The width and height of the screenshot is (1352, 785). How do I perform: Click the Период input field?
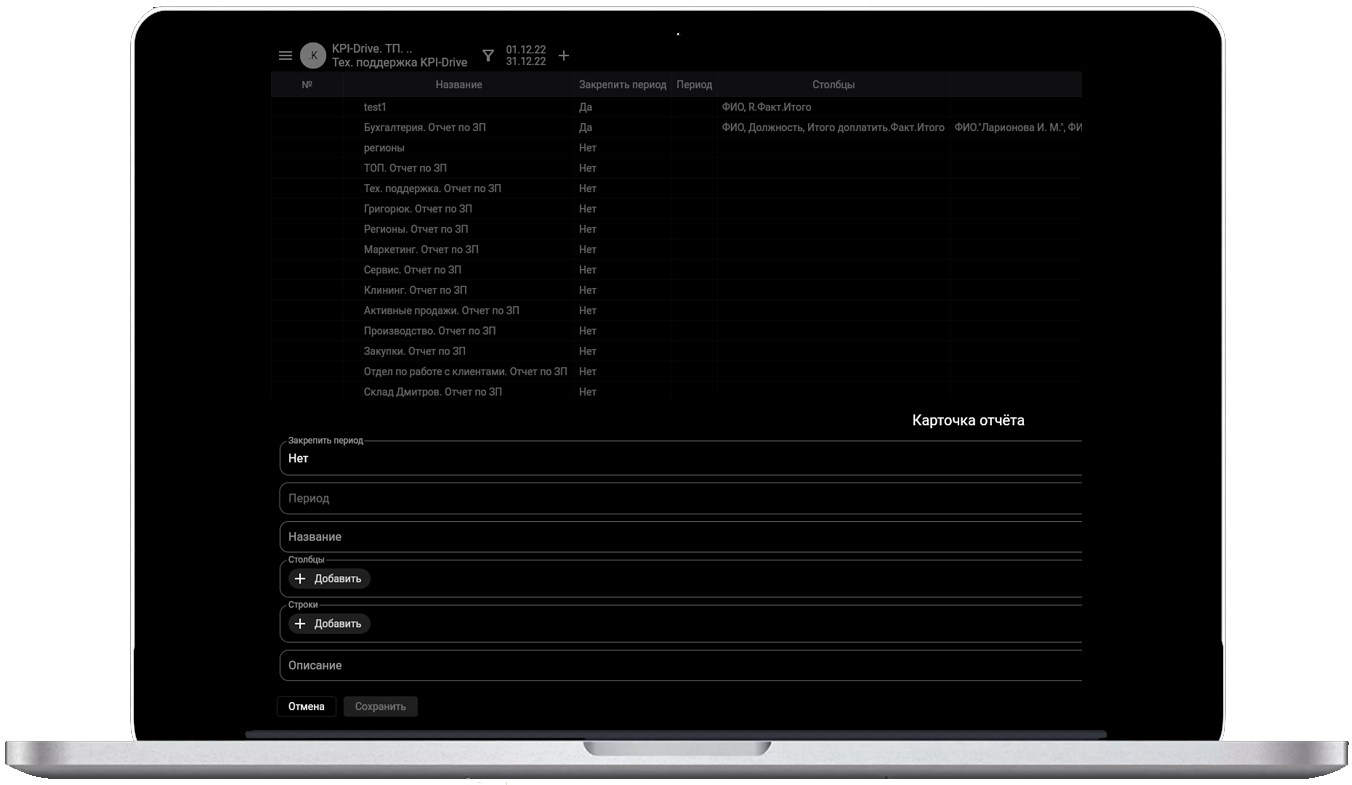tap(680, 498)
